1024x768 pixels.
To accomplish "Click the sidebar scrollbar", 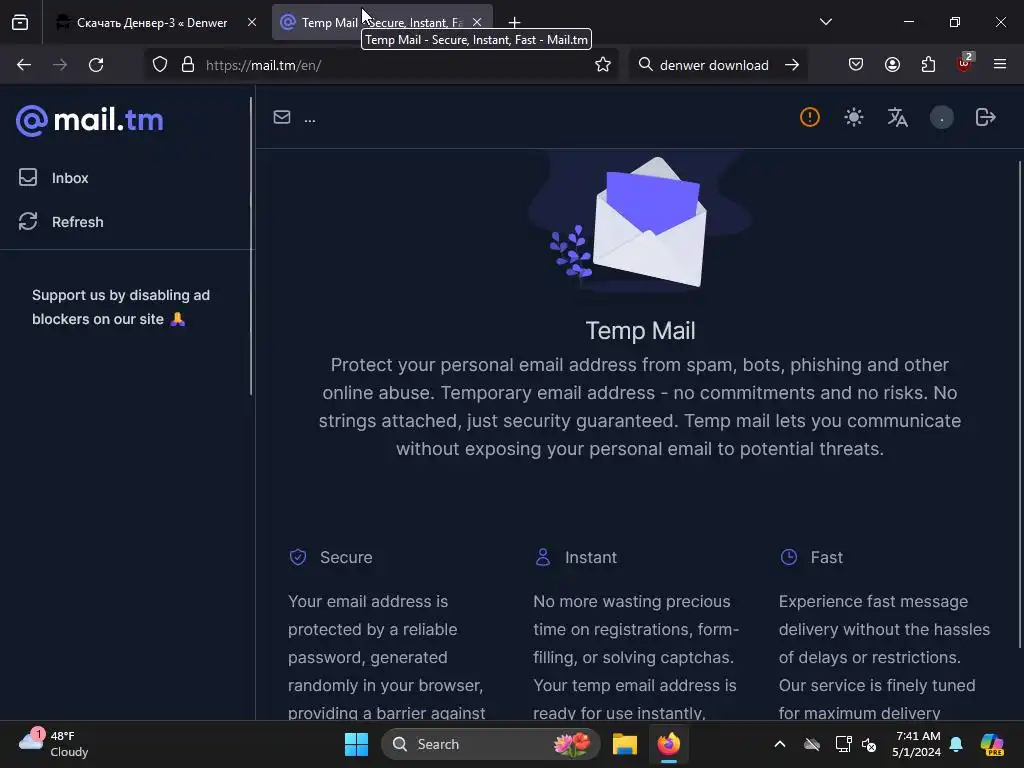I will coord(251,246).
